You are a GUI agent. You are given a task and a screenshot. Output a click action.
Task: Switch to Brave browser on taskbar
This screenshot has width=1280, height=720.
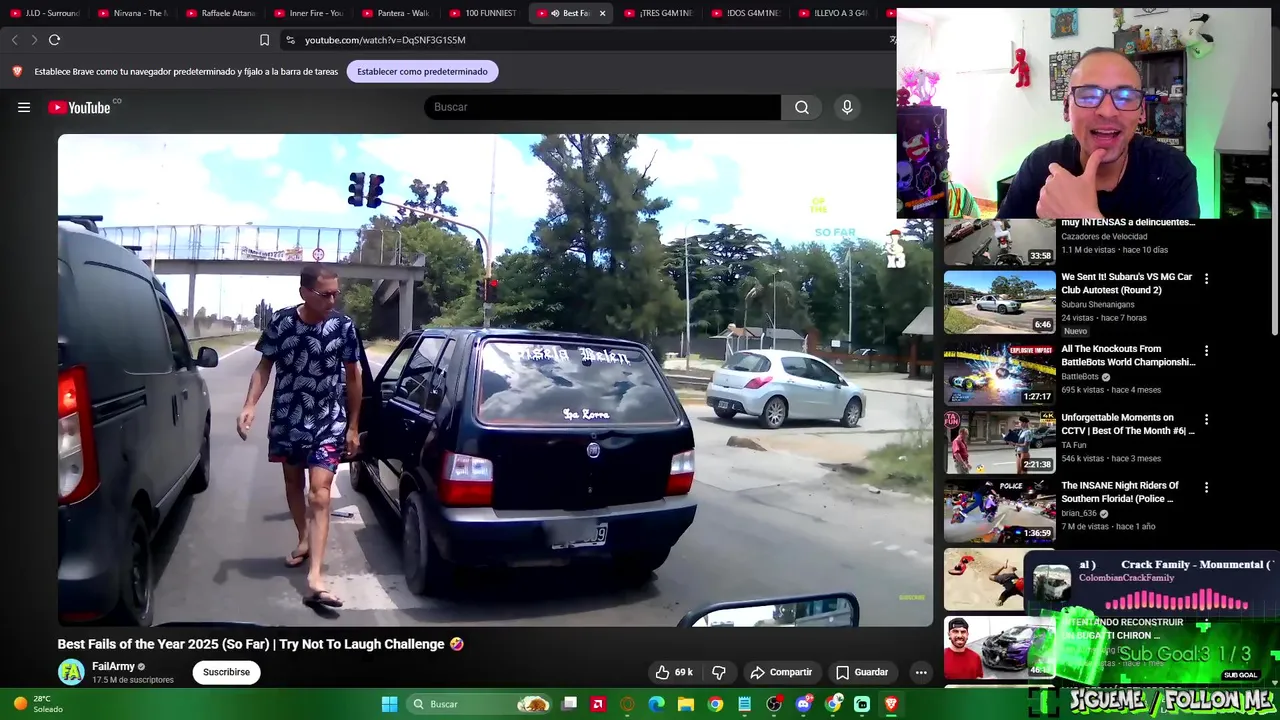tap(891, 704)
